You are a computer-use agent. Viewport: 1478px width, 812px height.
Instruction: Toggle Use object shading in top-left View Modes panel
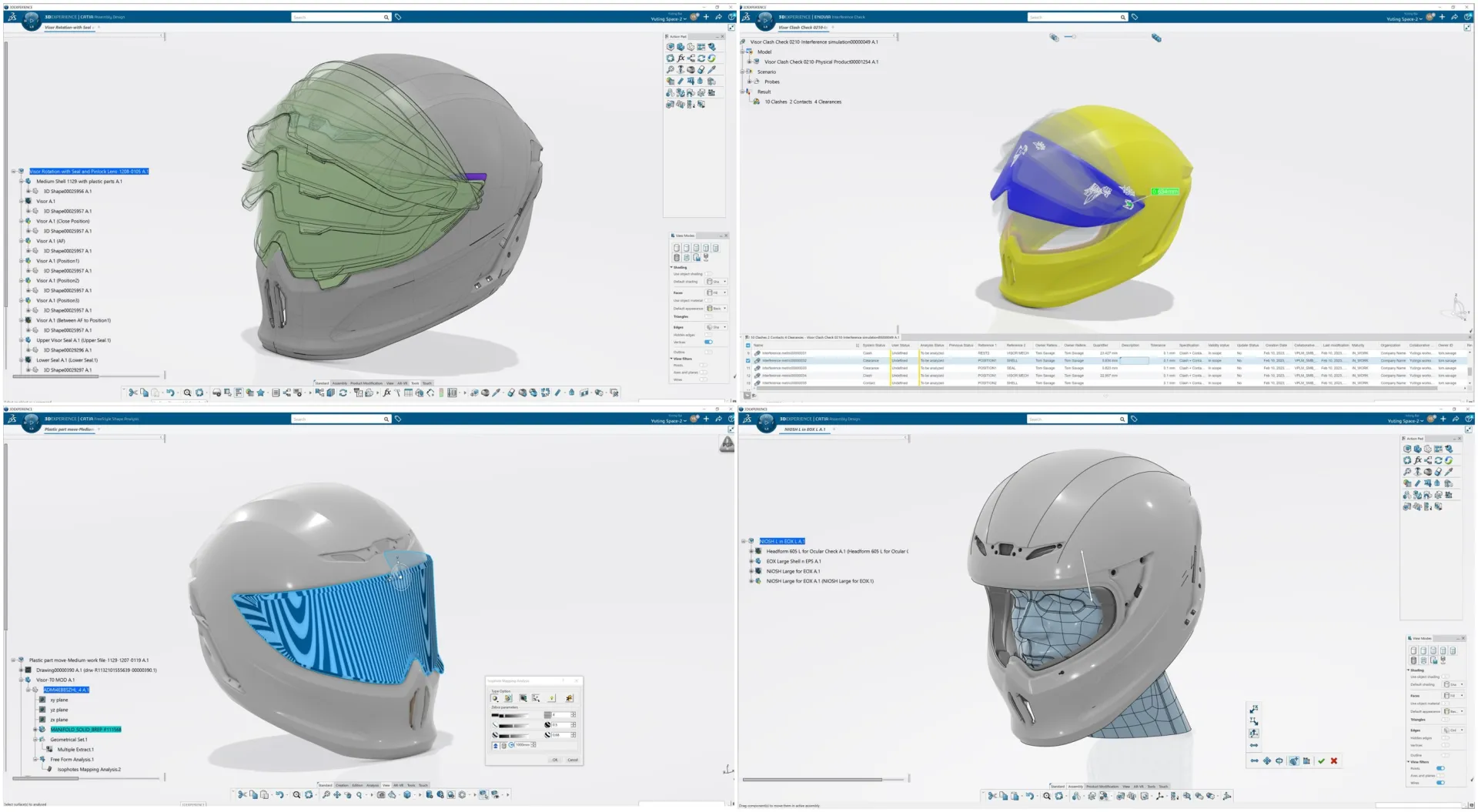708,274
